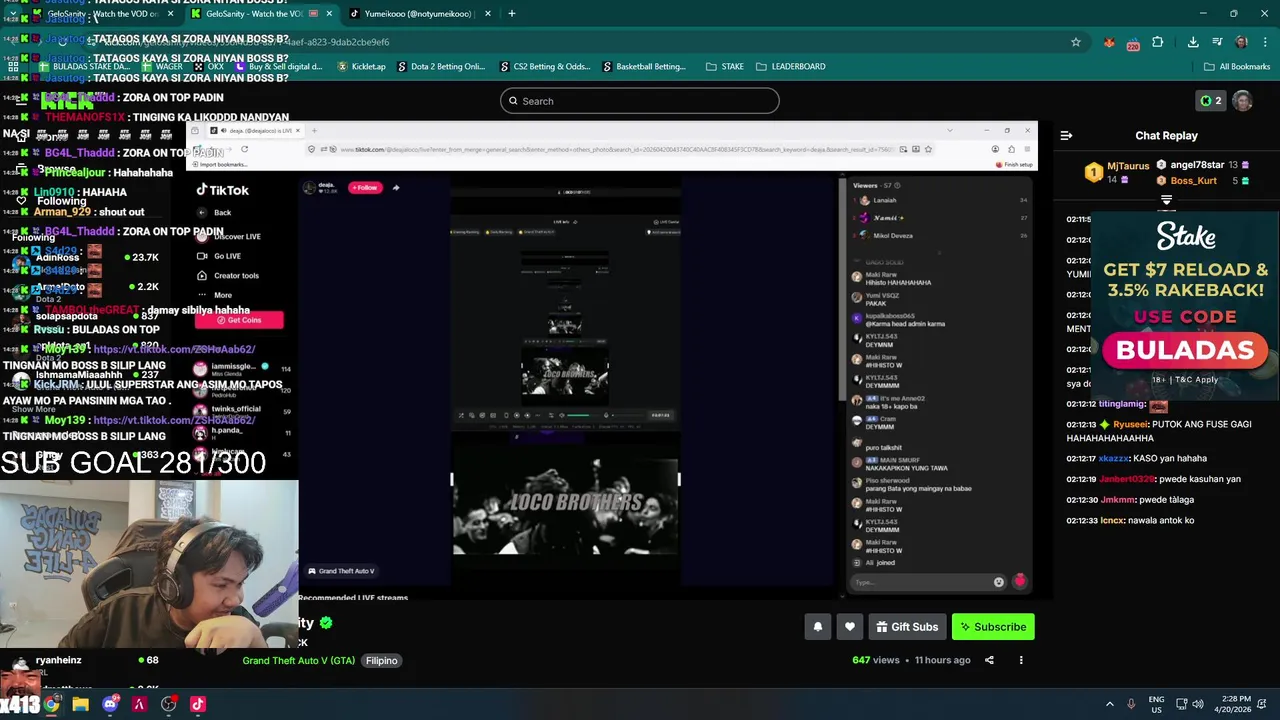Click the TikTok logo in the streamed window
1280x720 pixels.
[222, 190]
